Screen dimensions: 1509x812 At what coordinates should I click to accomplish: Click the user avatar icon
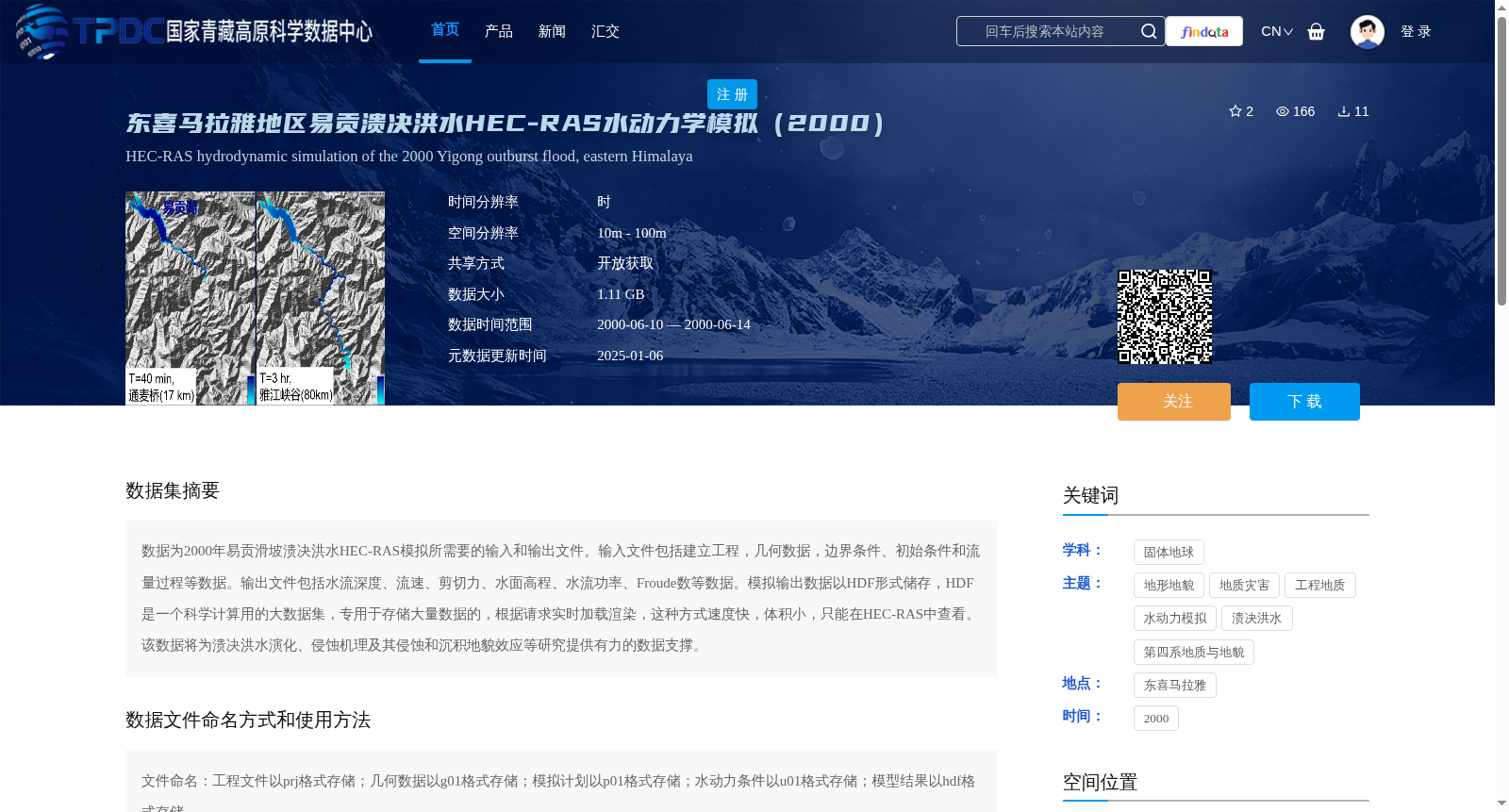[1367, 31]
